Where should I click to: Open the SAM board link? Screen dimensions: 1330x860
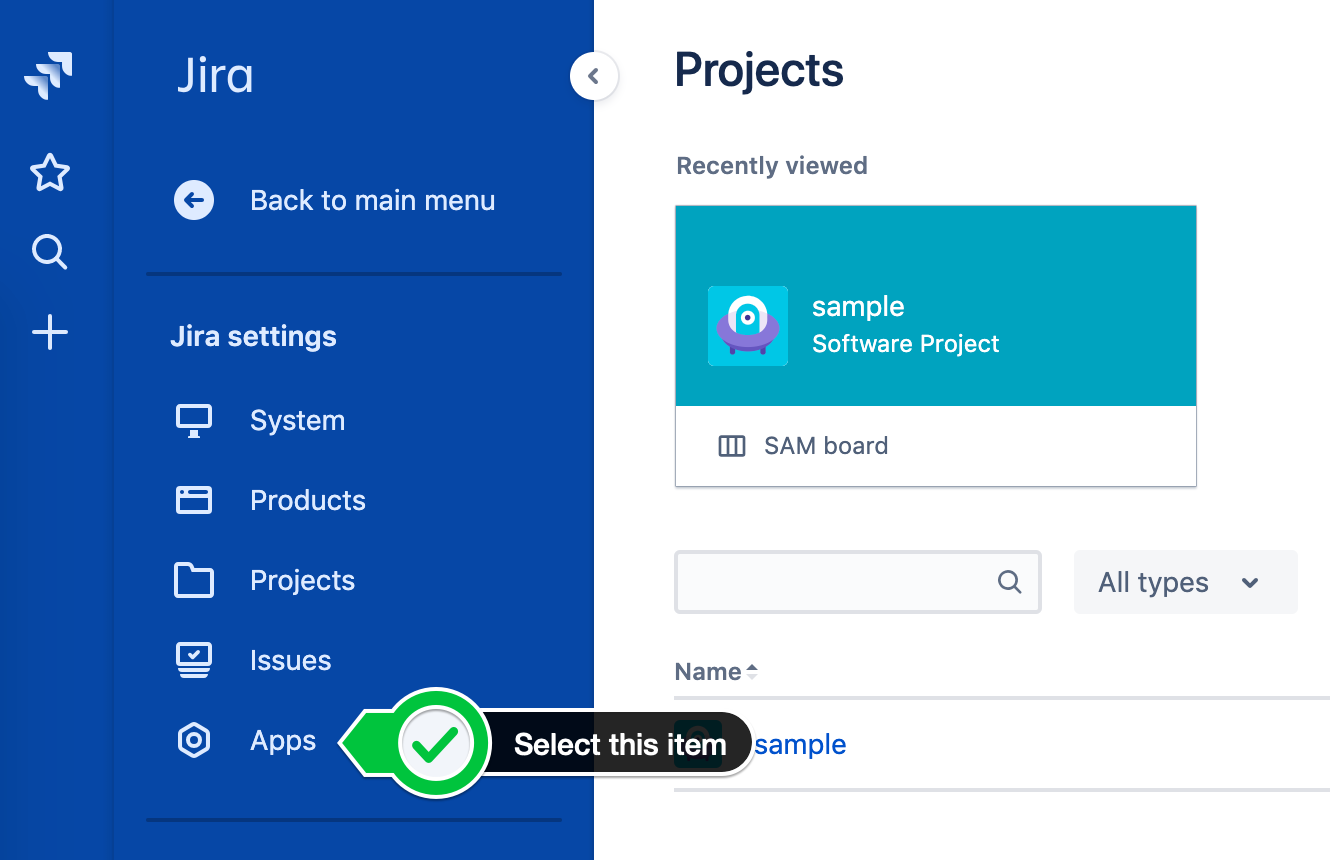(826, 446)
